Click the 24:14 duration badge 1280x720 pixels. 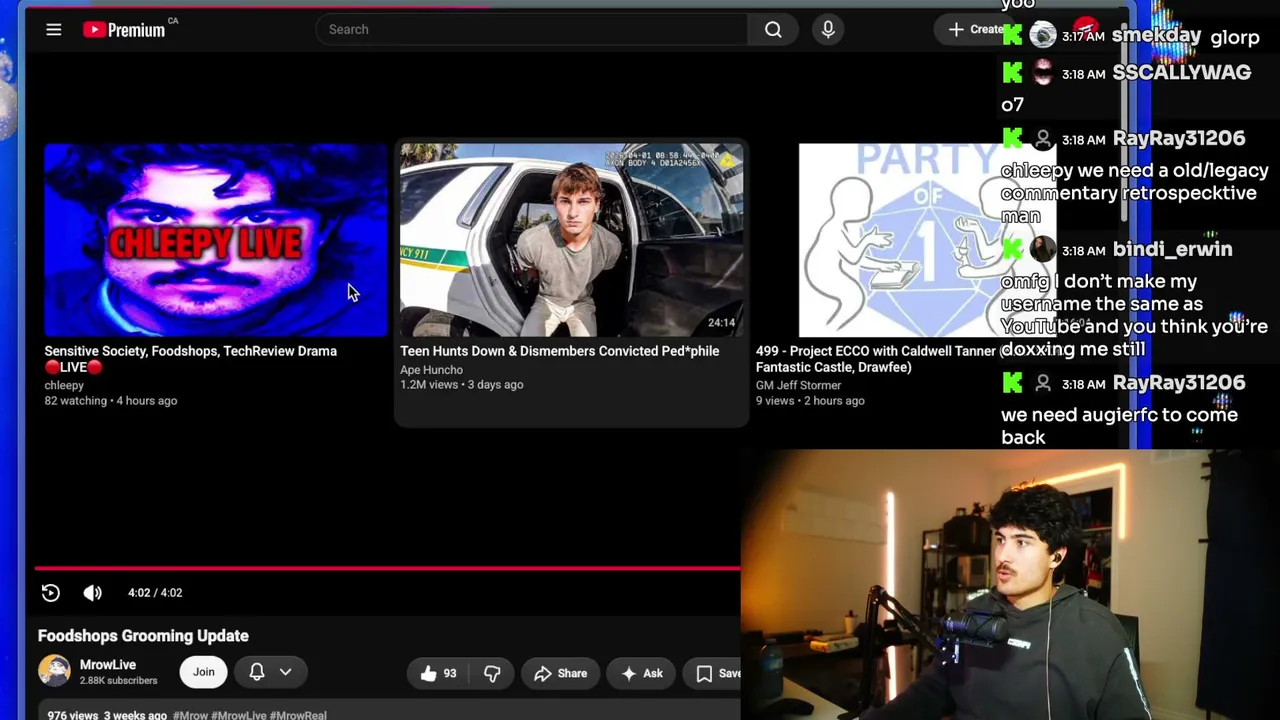(x=721, y=323)
